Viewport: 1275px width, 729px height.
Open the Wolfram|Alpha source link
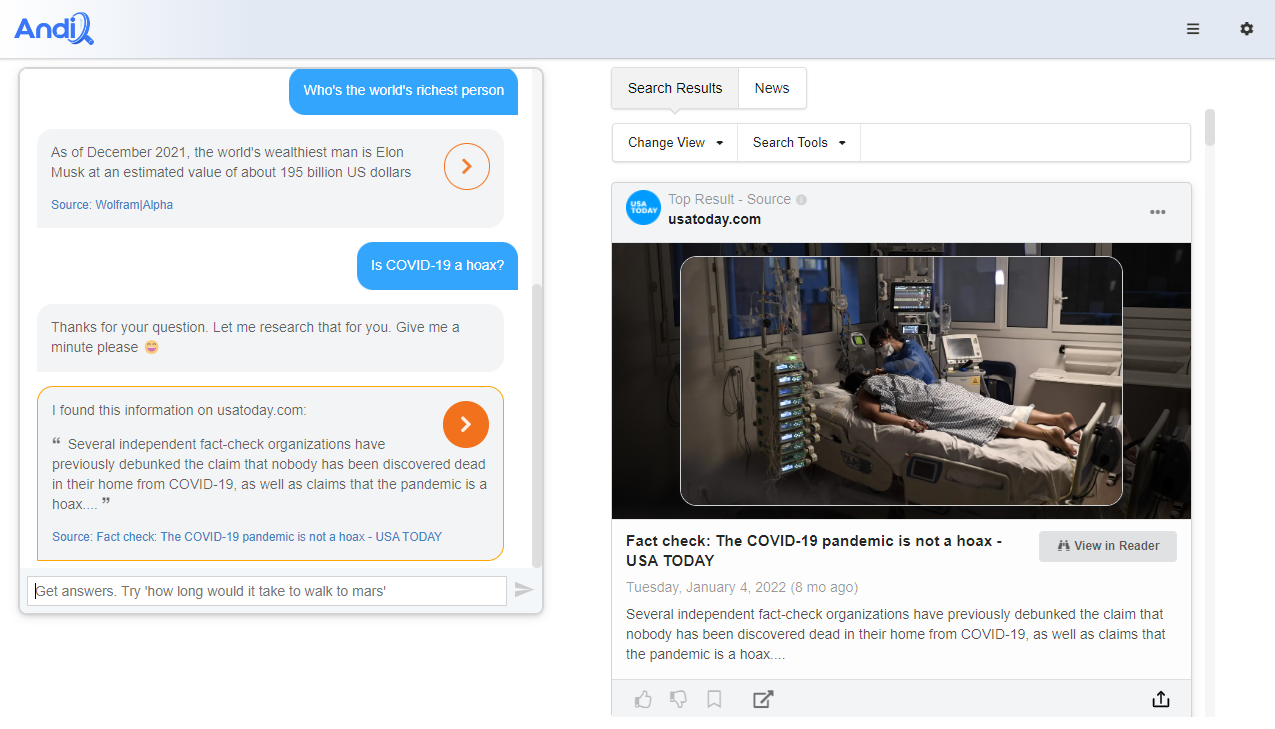pyautogui.click(x=112, y=205)
